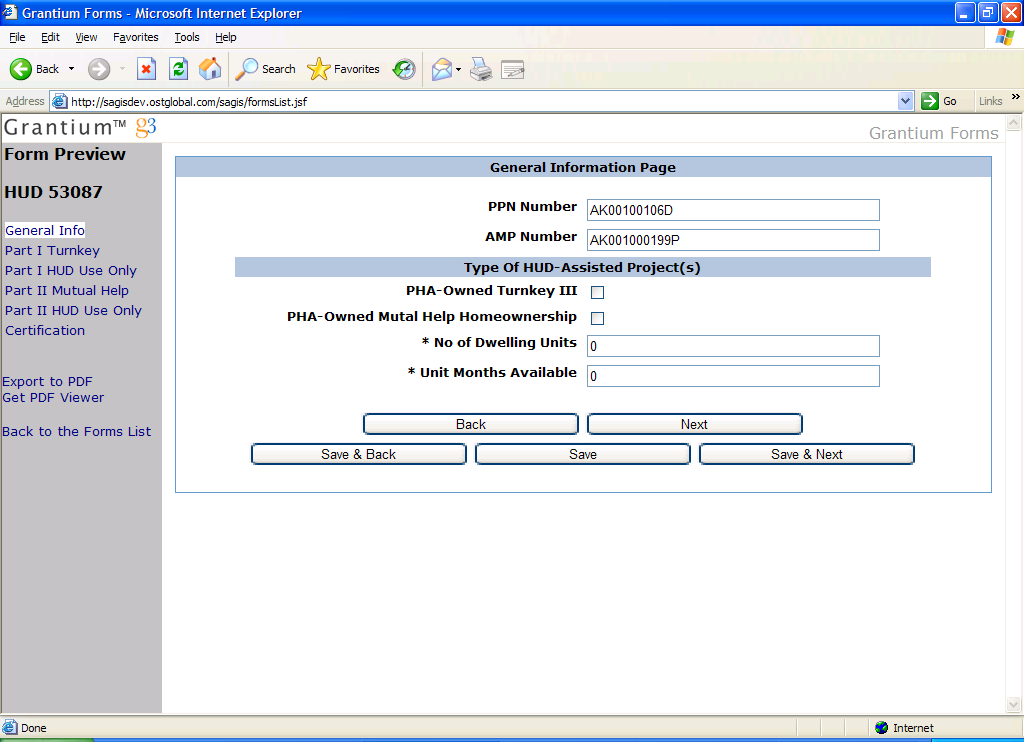Click Back to the Forms List link
The height and width of the screenshot is (742, 1024).
[x=76, y=432]
